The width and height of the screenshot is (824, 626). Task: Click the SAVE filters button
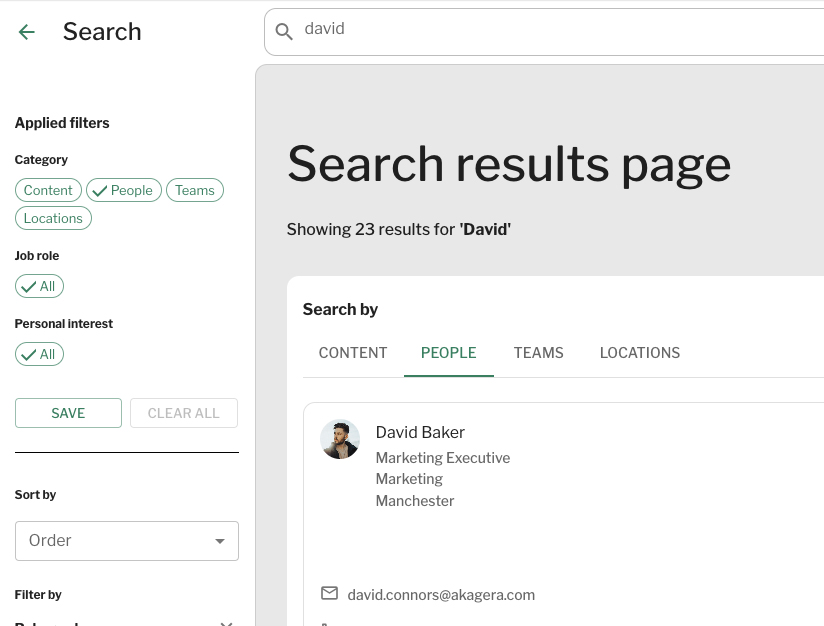[68, 412]
